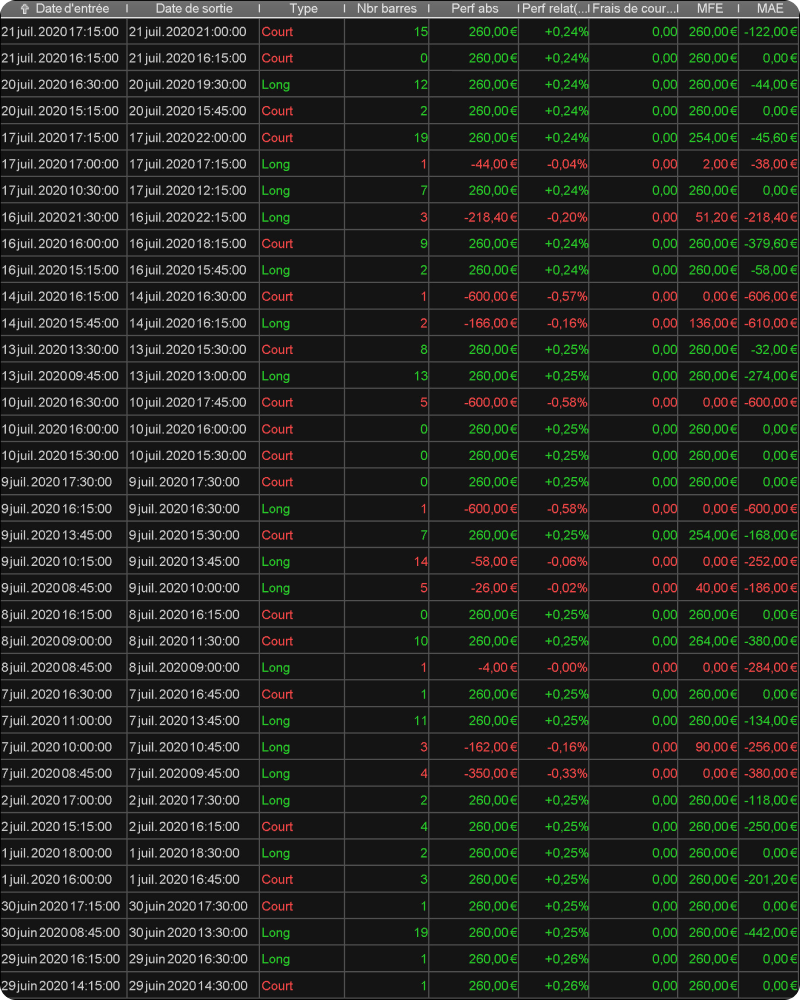Click the MAE column header

click(768, 8)
